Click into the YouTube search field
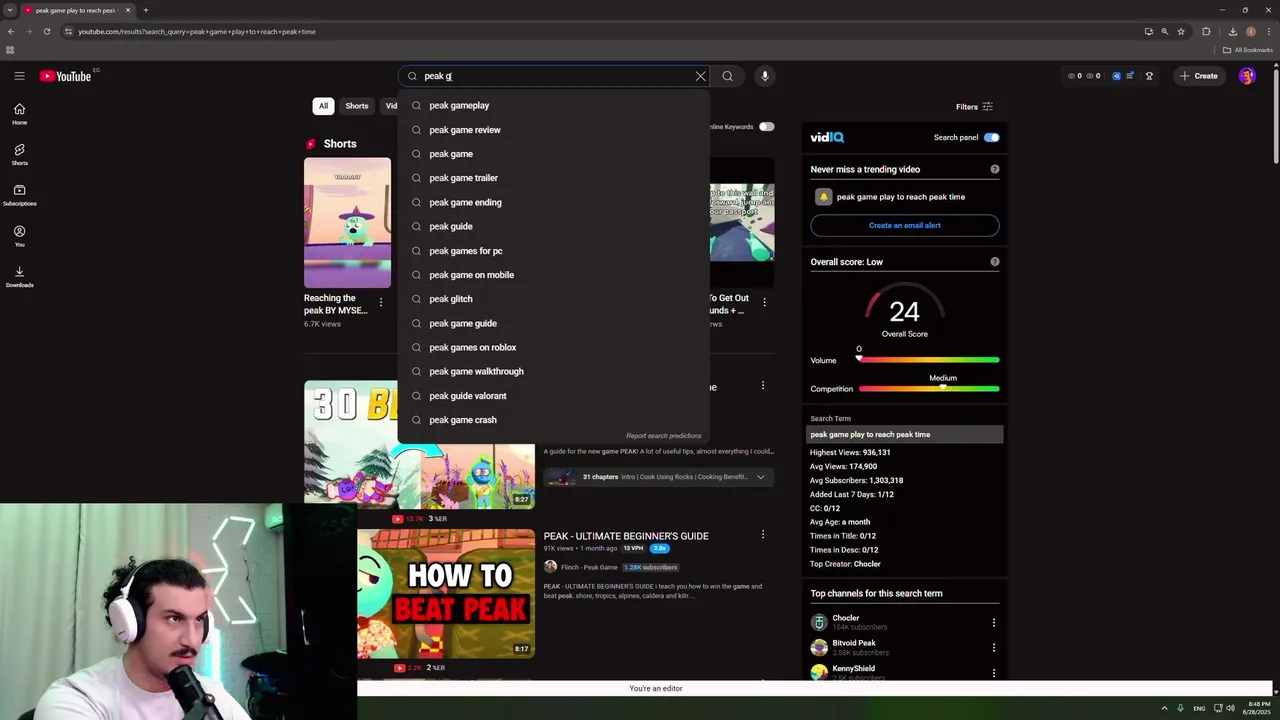 click(x=555, y=76)
